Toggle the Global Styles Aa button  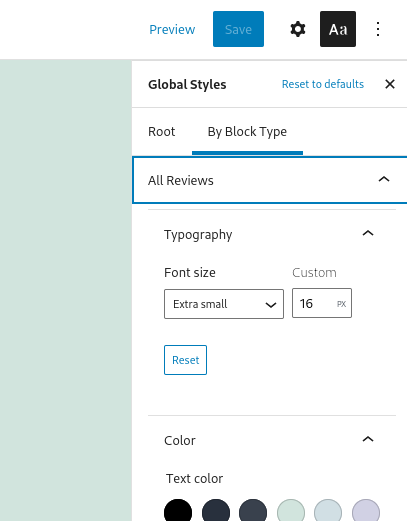[338, 29]
